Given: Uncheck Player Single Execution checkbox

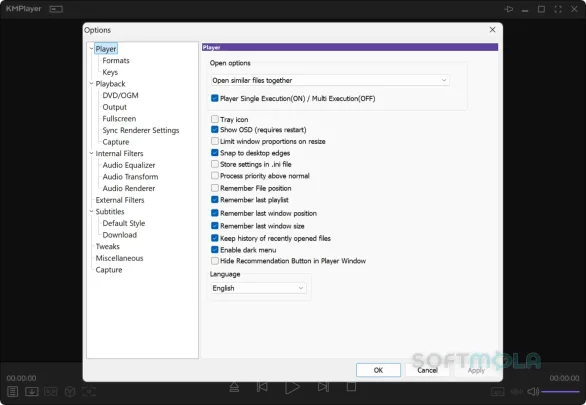Looking at the screenshot, I should (x=215, y=98).
